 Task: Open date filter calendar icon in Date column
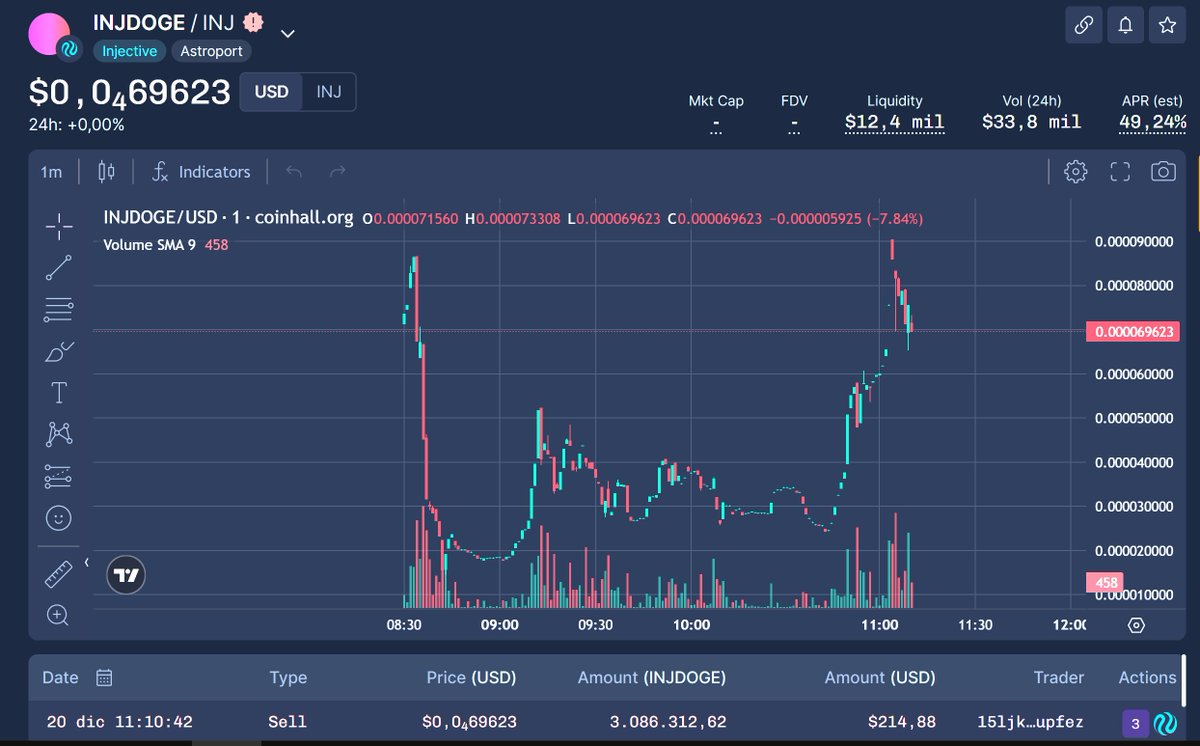104,678
